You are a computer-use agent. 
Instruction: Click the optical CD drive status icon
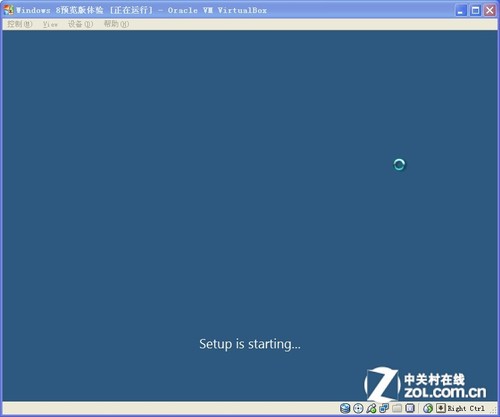click(358, 408)
